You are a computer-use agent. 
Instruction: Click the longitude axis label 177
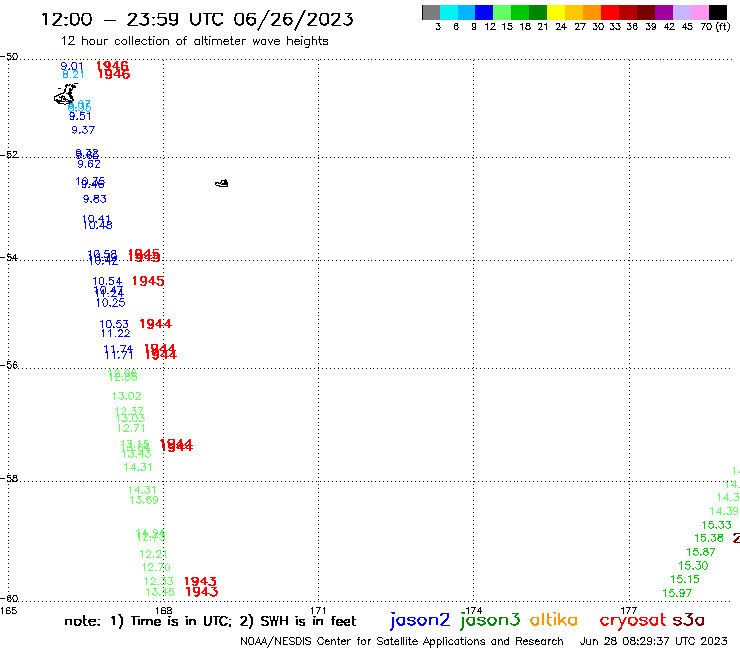[x=629, y=611]
